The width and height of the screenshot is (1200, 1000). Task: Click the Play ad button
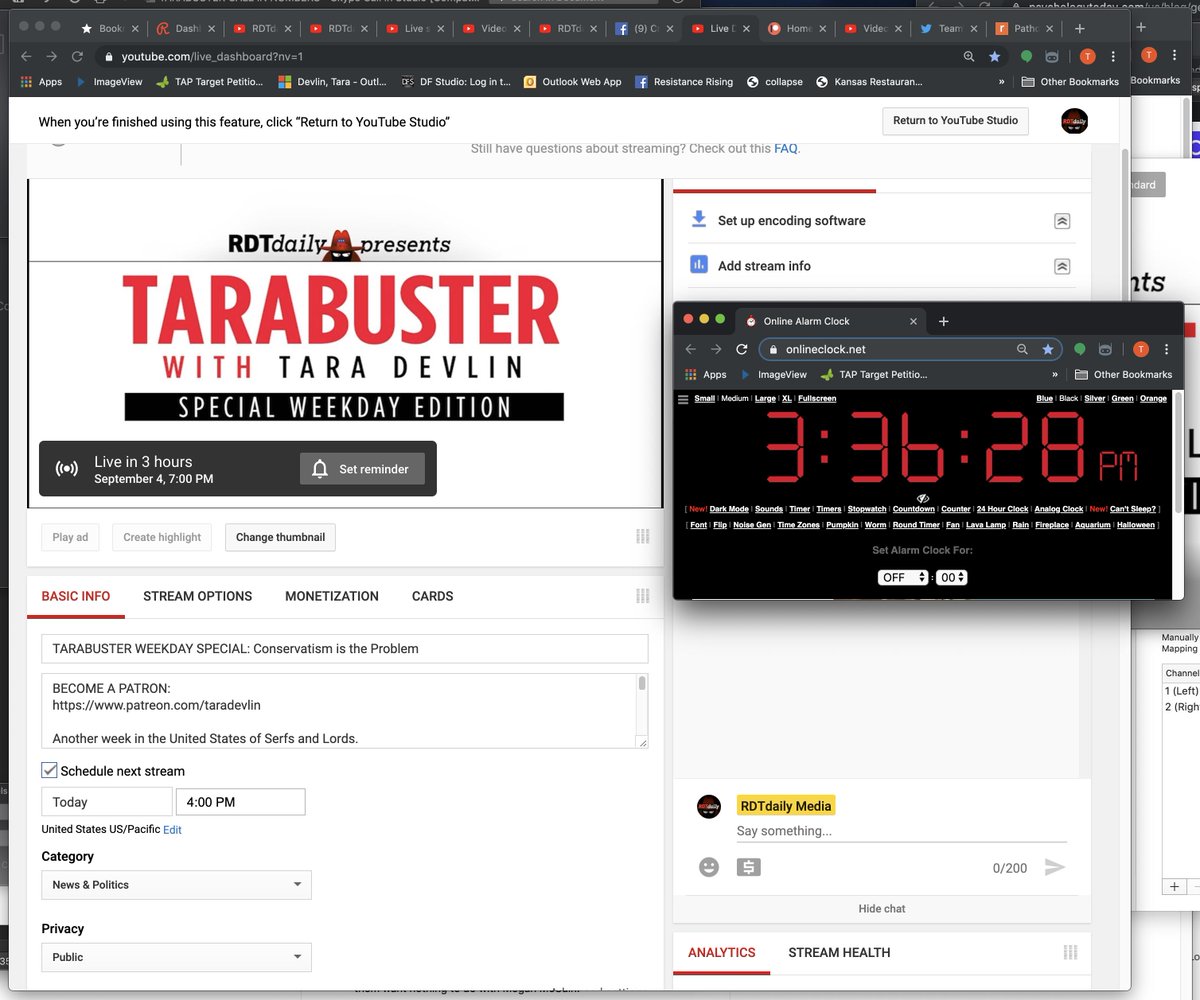pos(70,537)
